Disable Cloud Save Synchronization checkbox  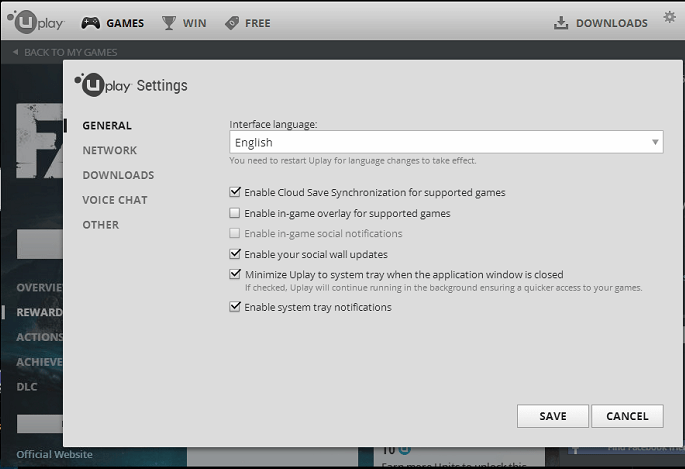coord(235,192)
